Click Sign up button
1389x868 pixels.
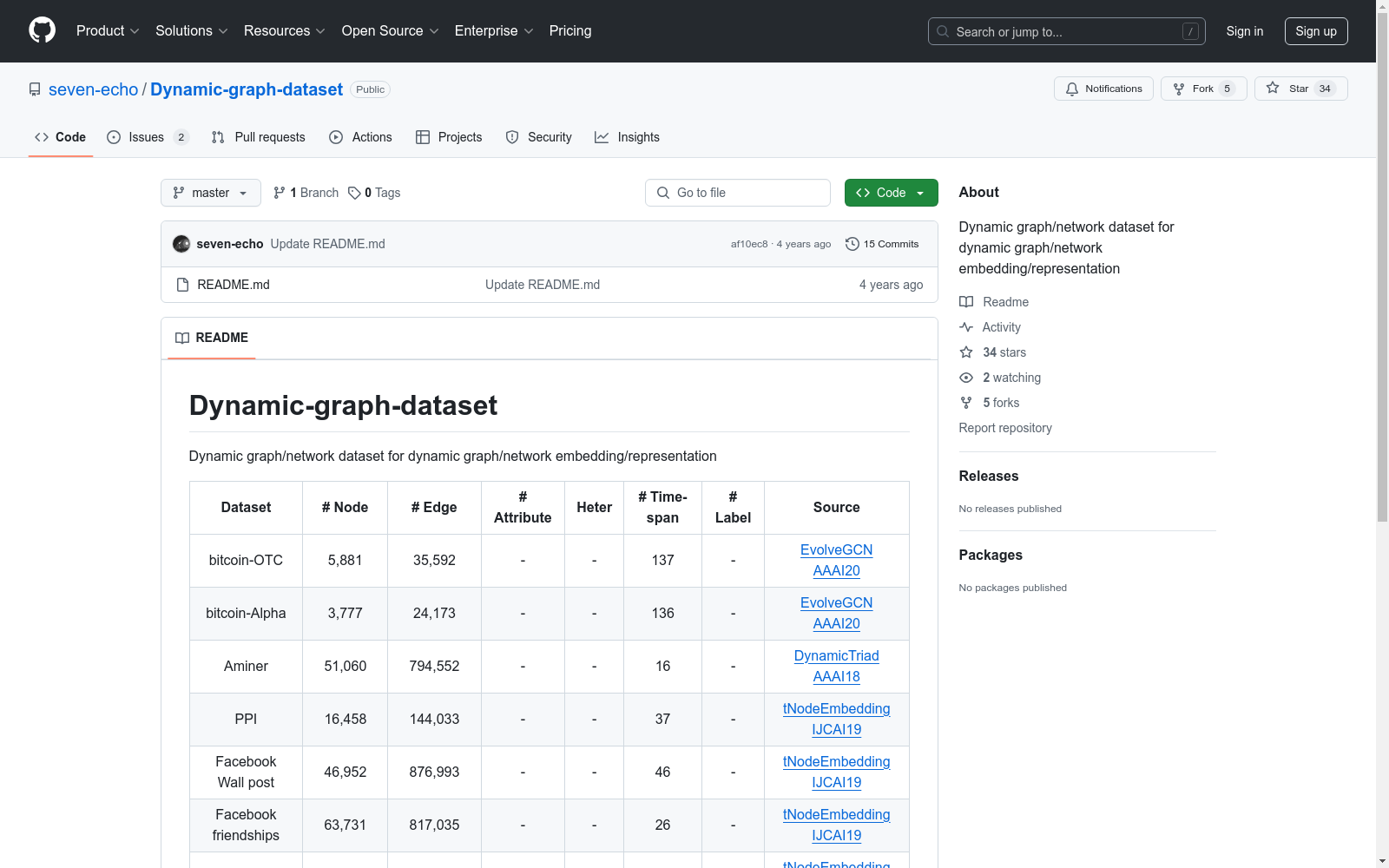[x=1316, y=31]
